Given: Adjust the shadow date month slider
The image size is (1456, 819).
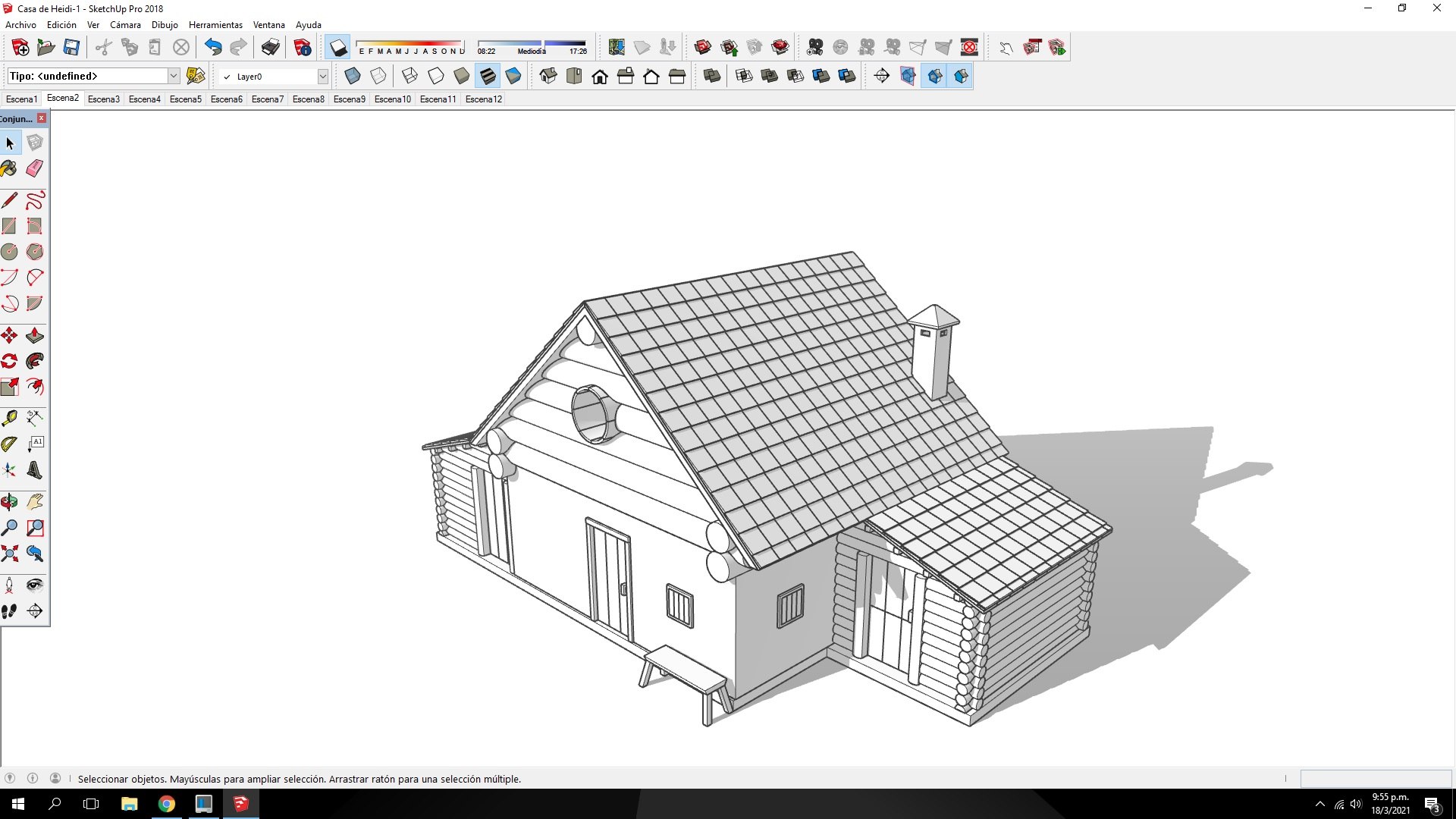Looking at the screenshot, I should tap(410, 47).
